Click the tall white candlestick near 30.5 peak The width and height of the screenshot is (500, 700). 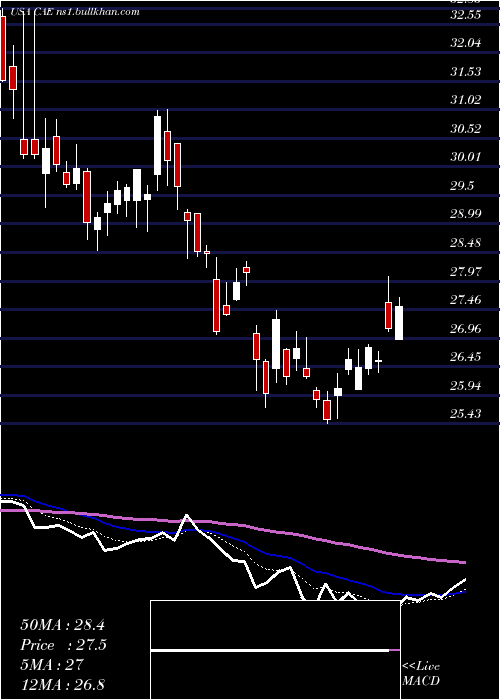coord(158,146)
